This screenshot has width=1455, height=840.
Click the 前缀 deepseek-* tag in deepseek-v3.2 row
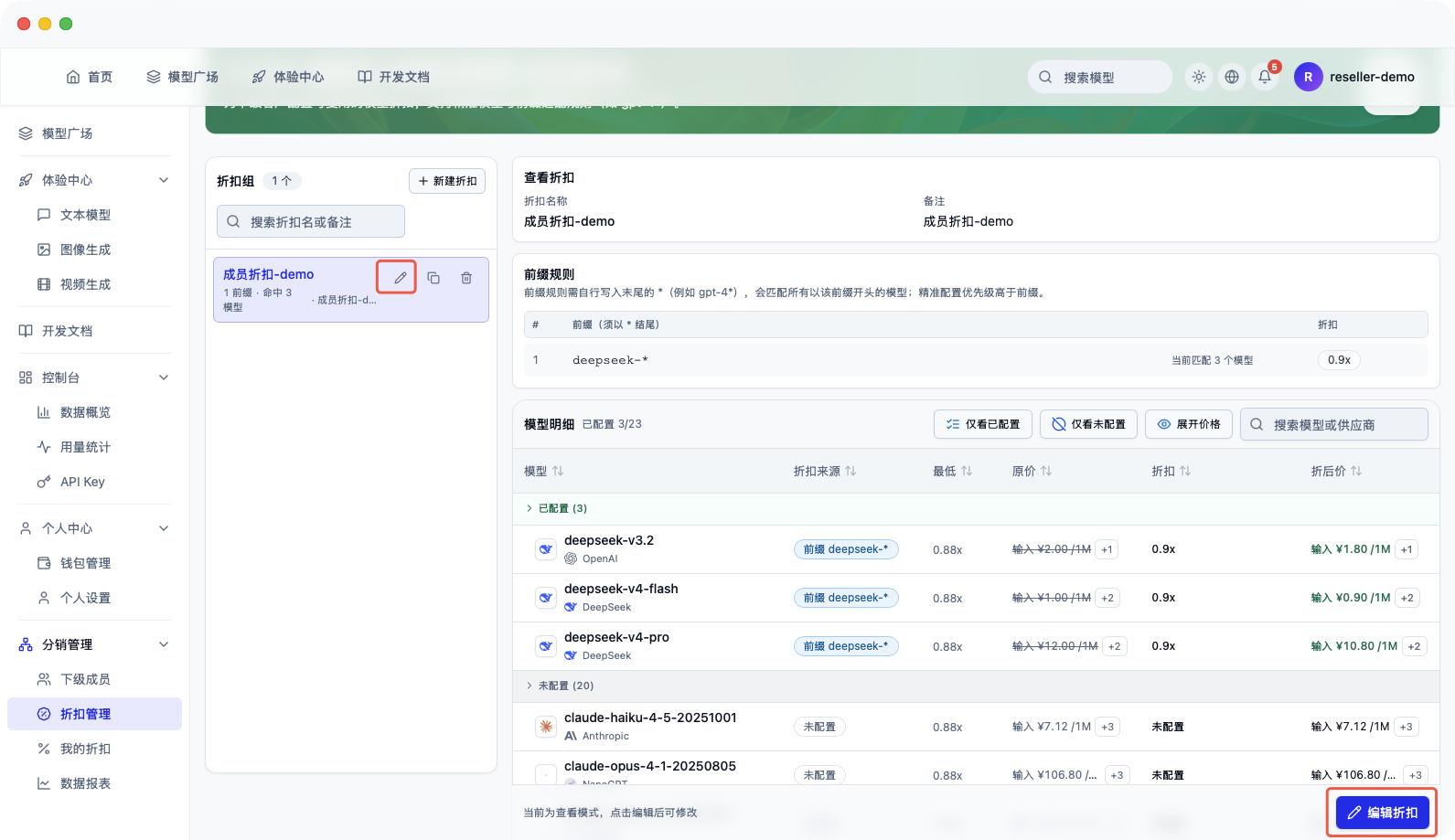click(846, 549)
